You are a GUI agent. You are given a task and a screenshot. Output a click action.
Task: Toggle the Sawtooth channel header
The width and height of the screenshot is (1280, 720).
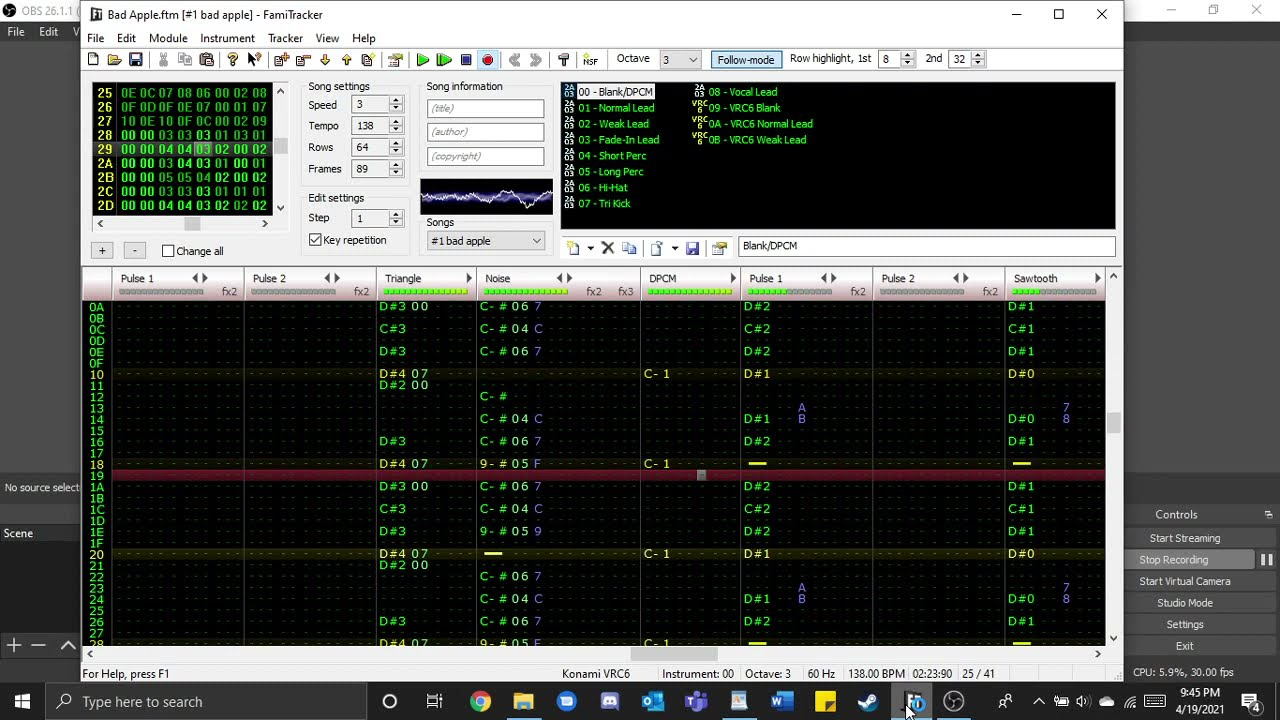tap(1035, 279)
